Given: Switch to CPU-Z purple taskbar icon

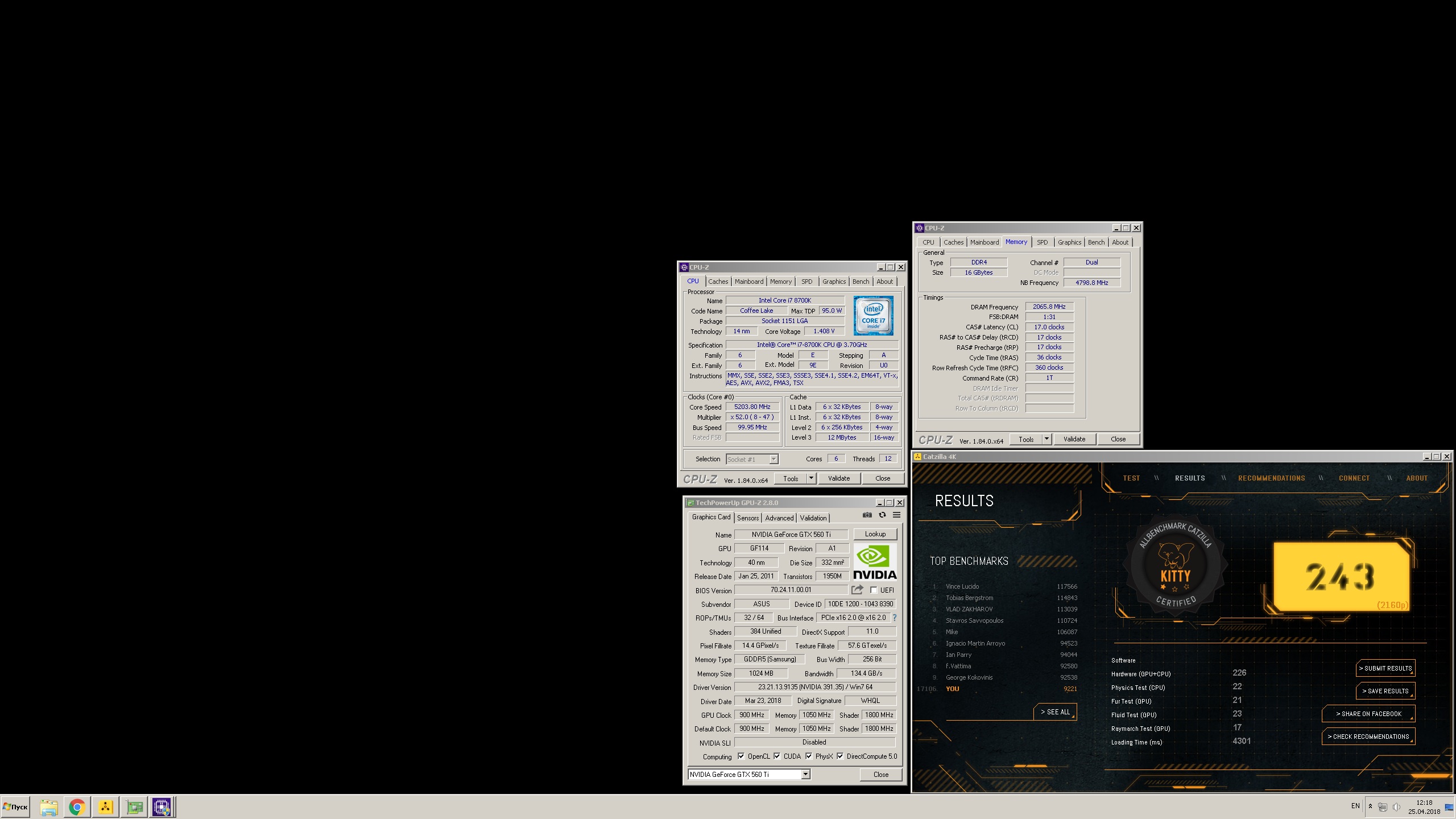Looking at the screenshot, I should click(x=162, y=807).
